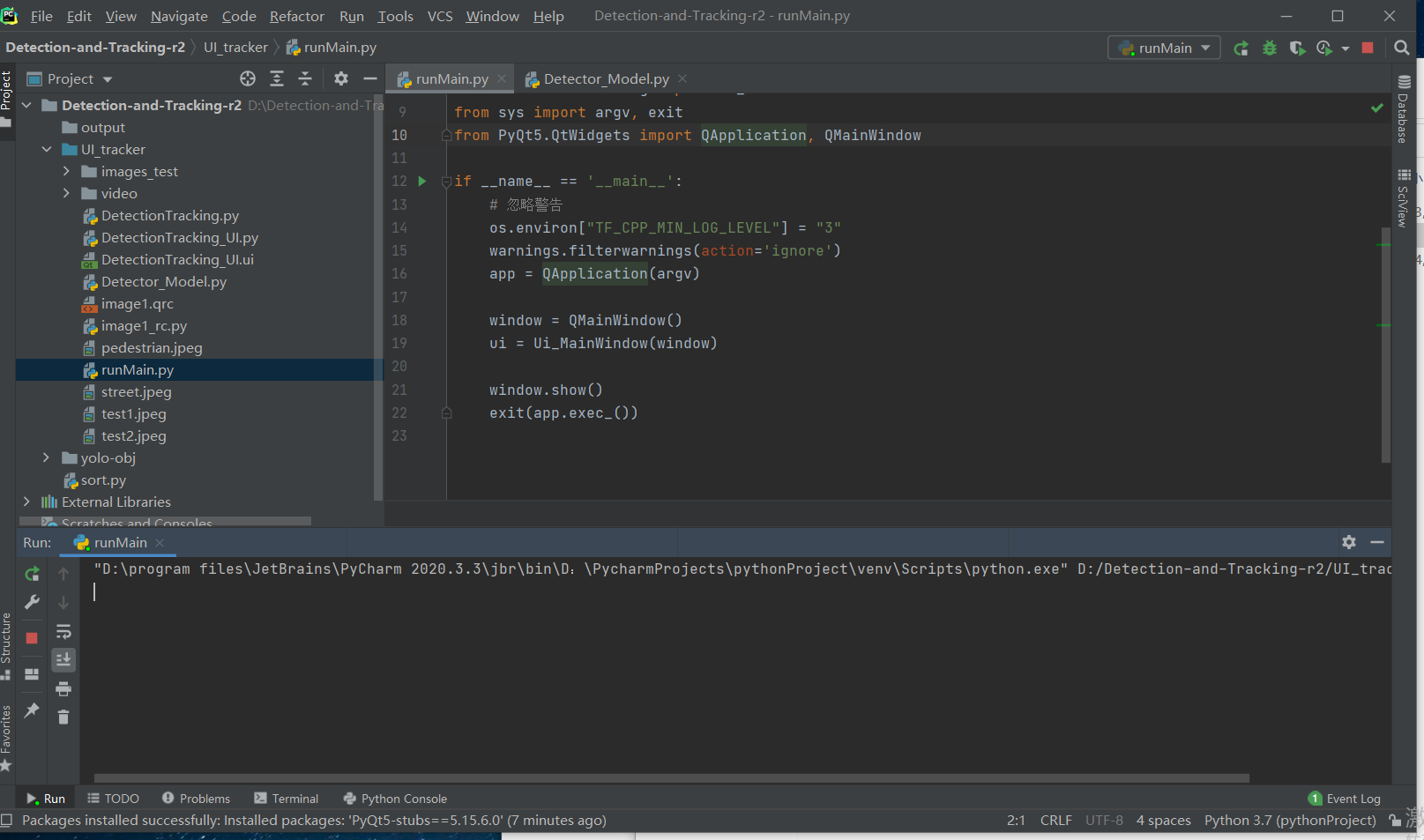Switch to Detector_Model.py editor tab
Image resolution: width=1424 pixels, height=840 pixels.
pyautogui.click(x=606, y=79)
